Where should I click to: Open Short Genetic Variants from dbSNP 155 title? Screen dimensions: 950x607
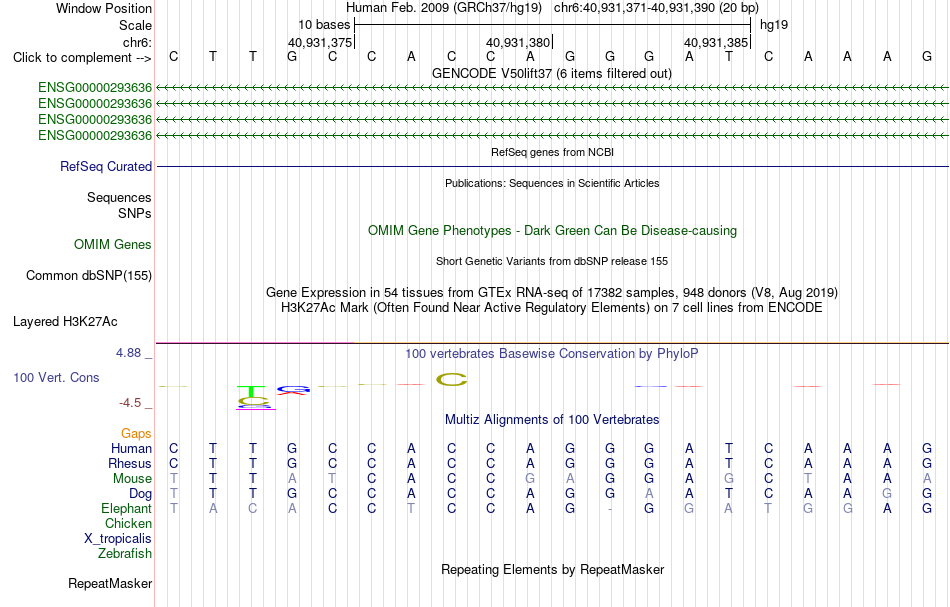[552, 261]
